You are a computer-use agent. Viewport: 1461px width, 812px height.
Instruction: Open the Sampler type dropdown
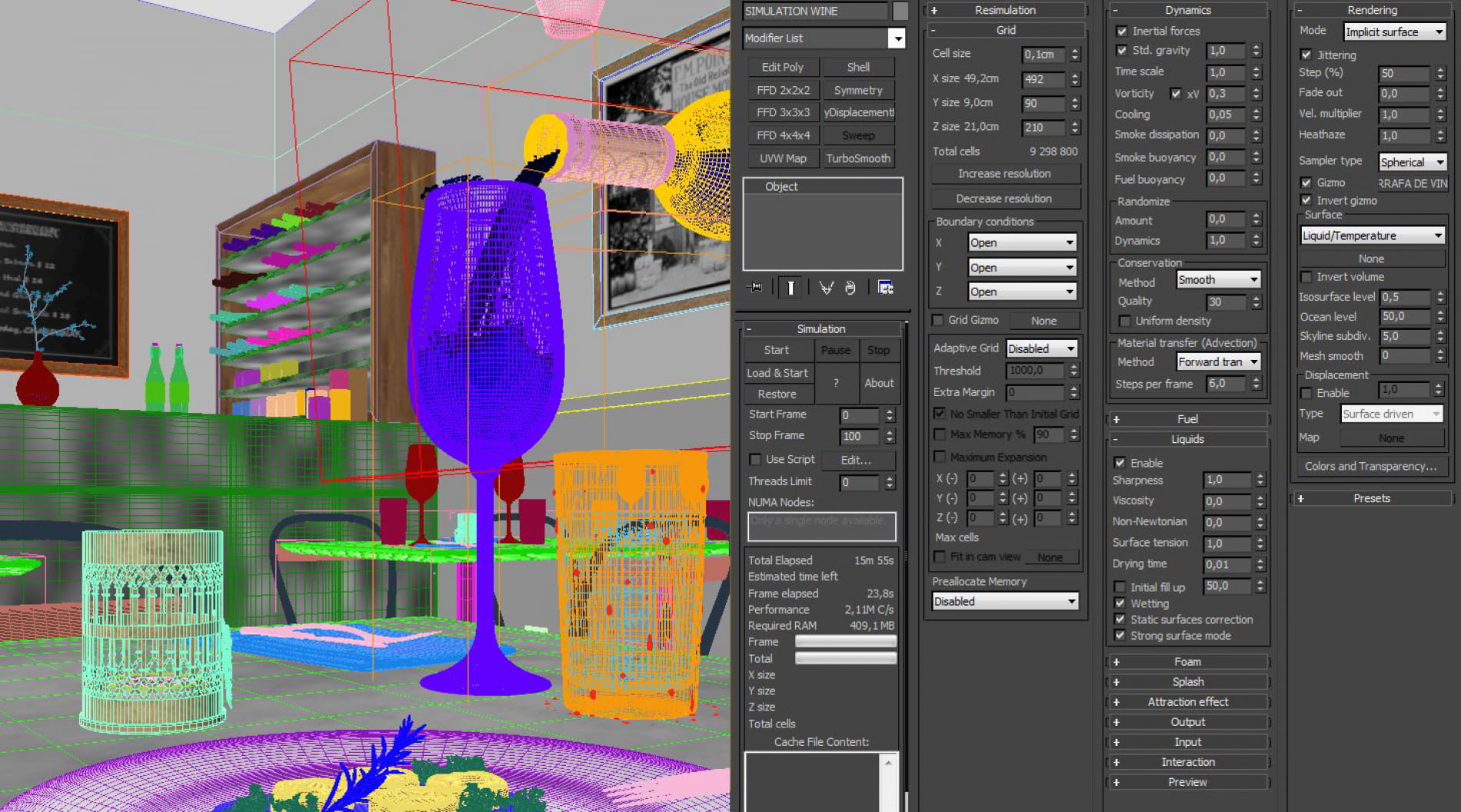(1412, 162)
